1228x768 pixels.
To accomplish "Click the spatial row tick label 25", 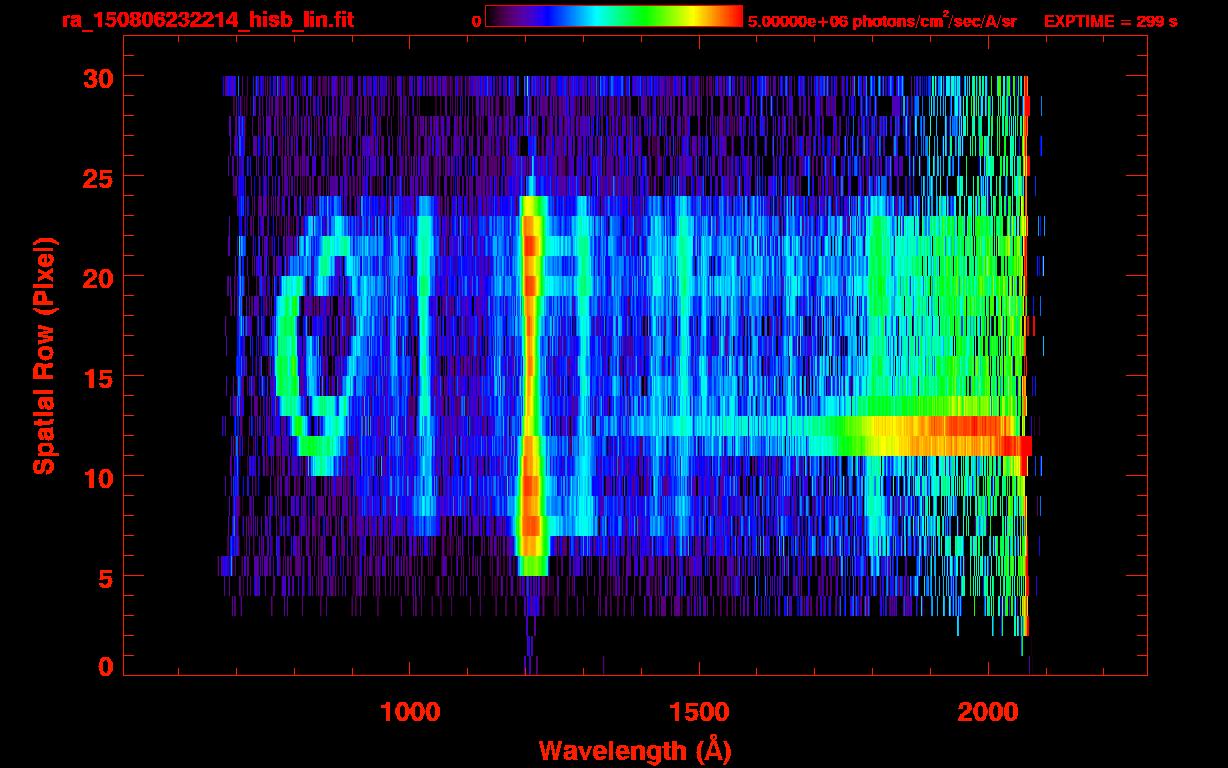I will 98,177.
